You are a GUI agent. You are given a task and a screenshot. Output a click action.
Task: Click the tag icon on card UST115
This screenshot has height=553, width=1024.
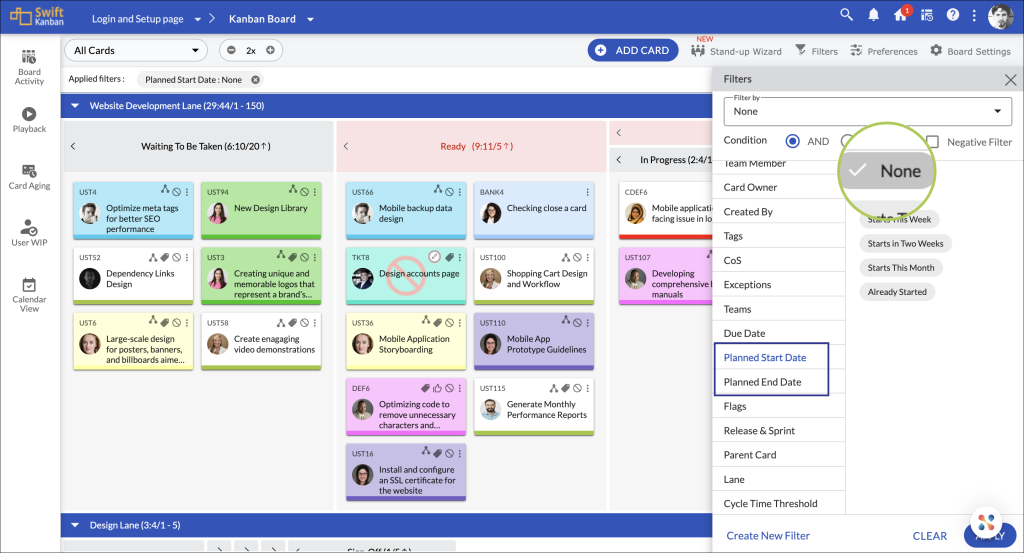pyautogui.click(x=566, y=388)
